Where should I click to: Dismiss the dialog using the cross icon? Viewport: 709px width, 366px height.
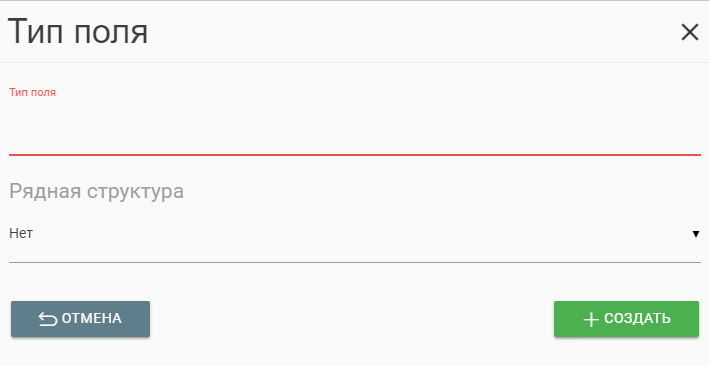(x=690, y=32)
